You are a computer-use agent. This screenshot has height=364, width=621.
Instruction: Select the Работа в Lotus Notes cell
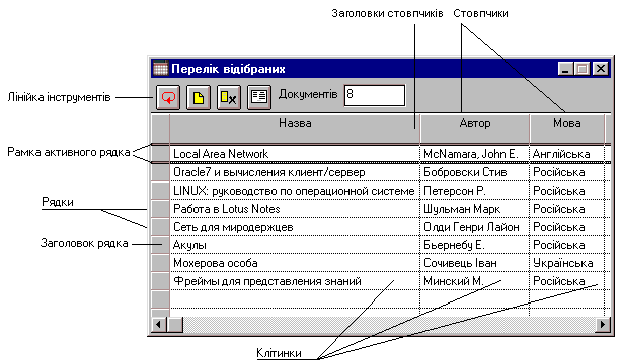[294, 209]
